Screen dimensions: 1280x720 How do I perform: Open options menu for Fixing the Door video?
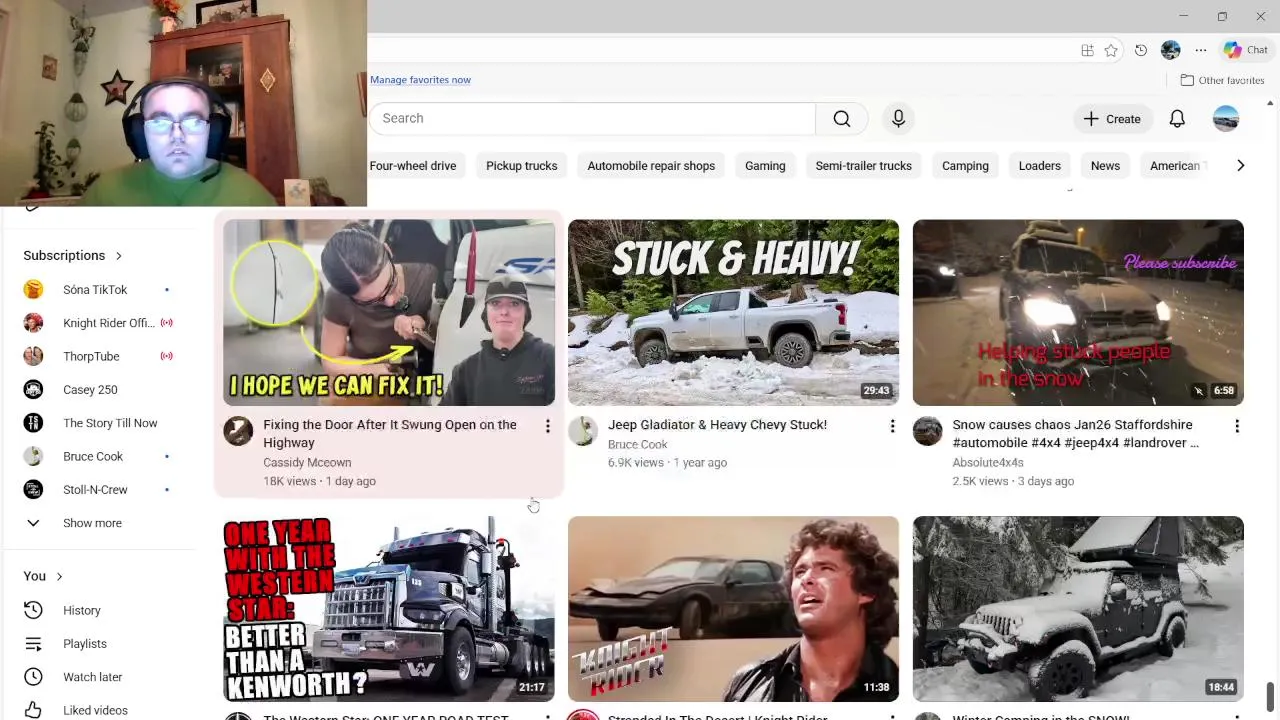(x=547, y=427)
